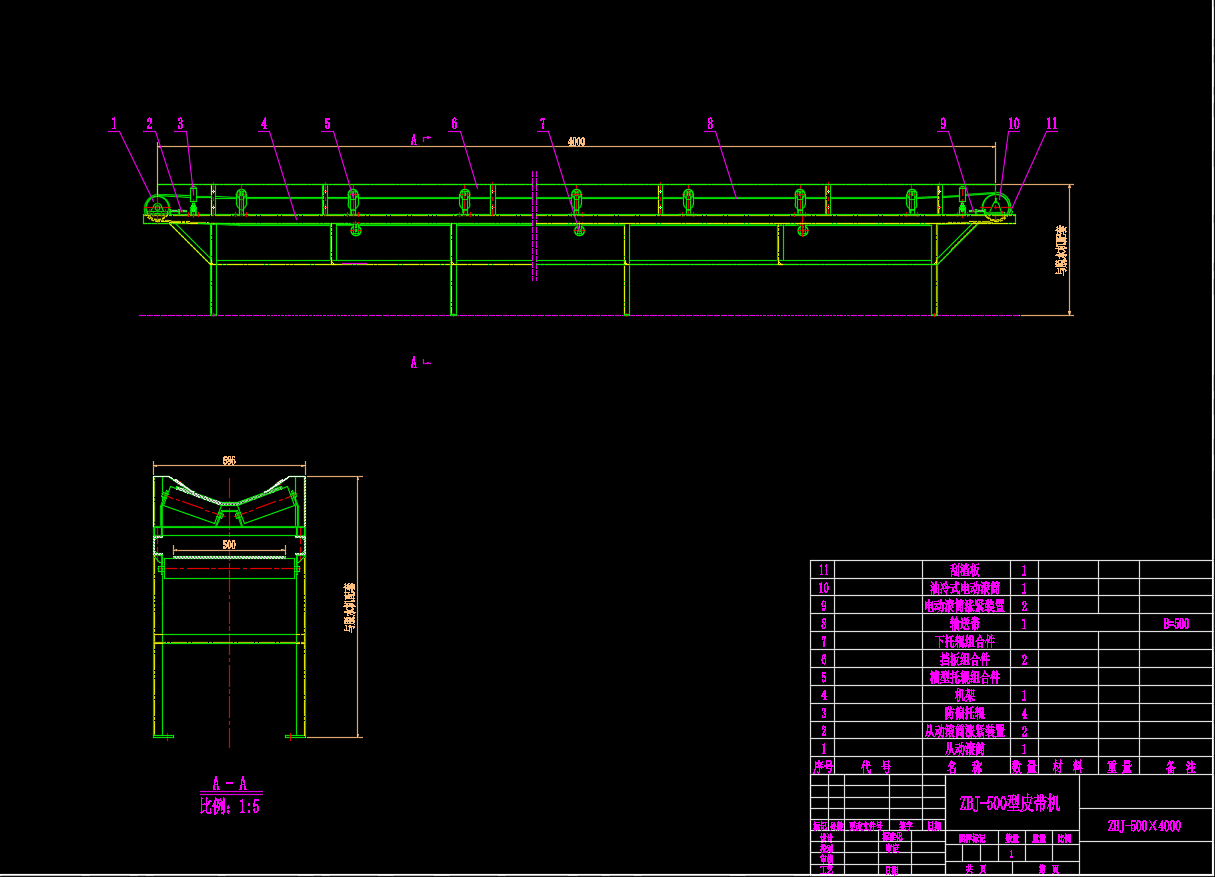Select the A - A section title
The width and height of the screenshot is (1215, 877).
coord(229,783)
